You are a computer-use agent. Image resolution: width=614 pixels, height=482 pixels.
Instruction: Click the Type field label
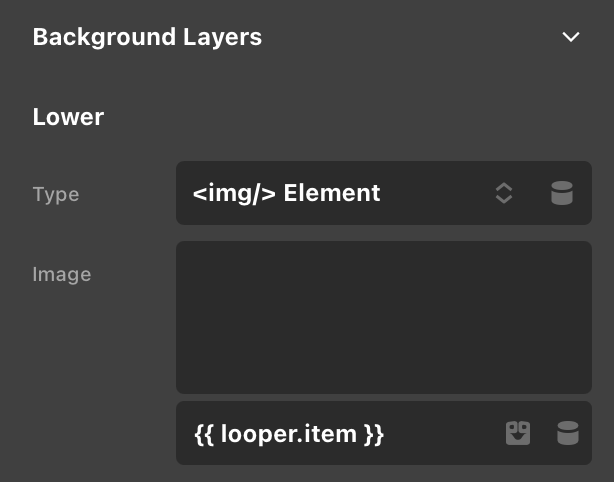[x=56, y=194]
